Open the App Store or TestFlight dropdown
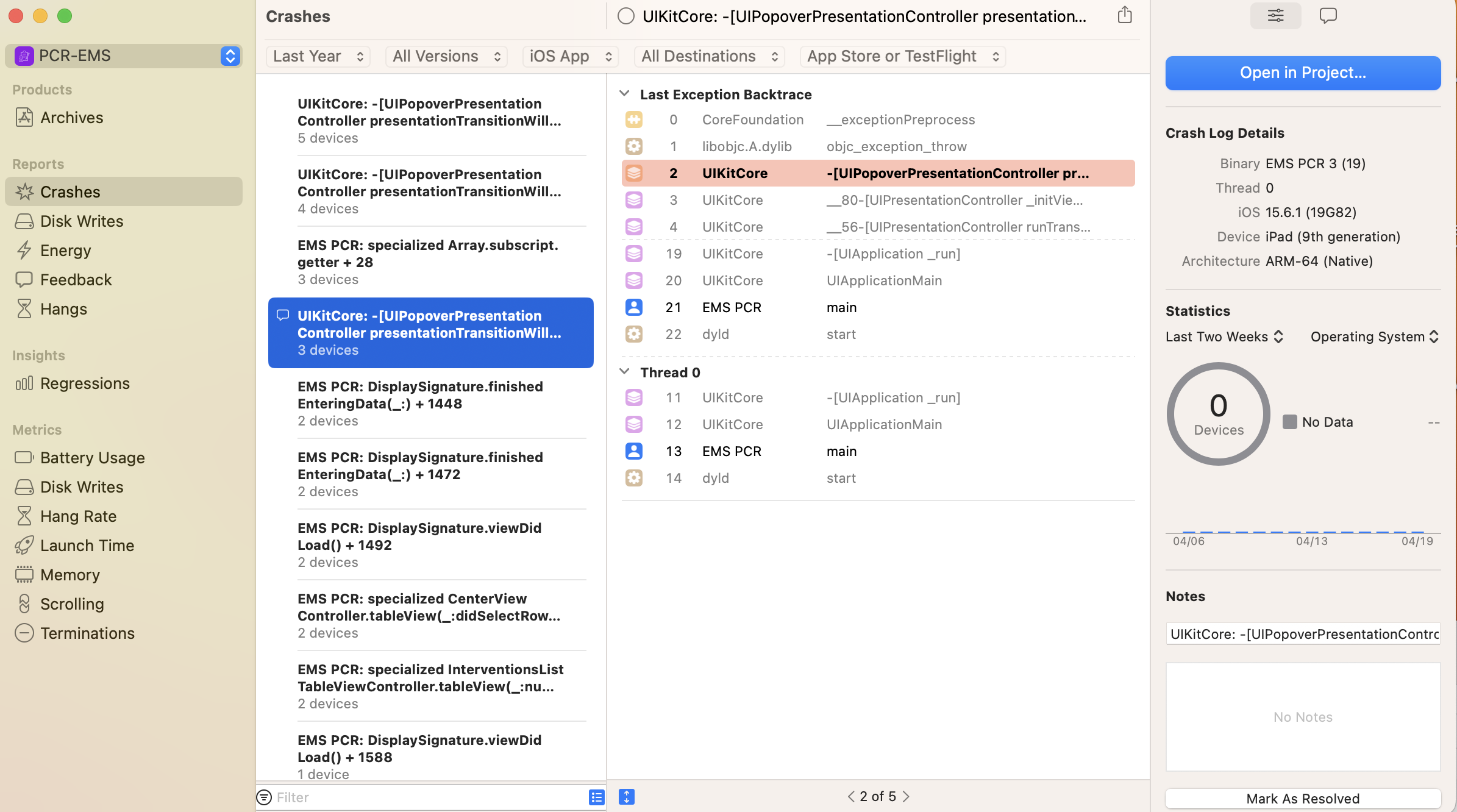 click(902, 57)
